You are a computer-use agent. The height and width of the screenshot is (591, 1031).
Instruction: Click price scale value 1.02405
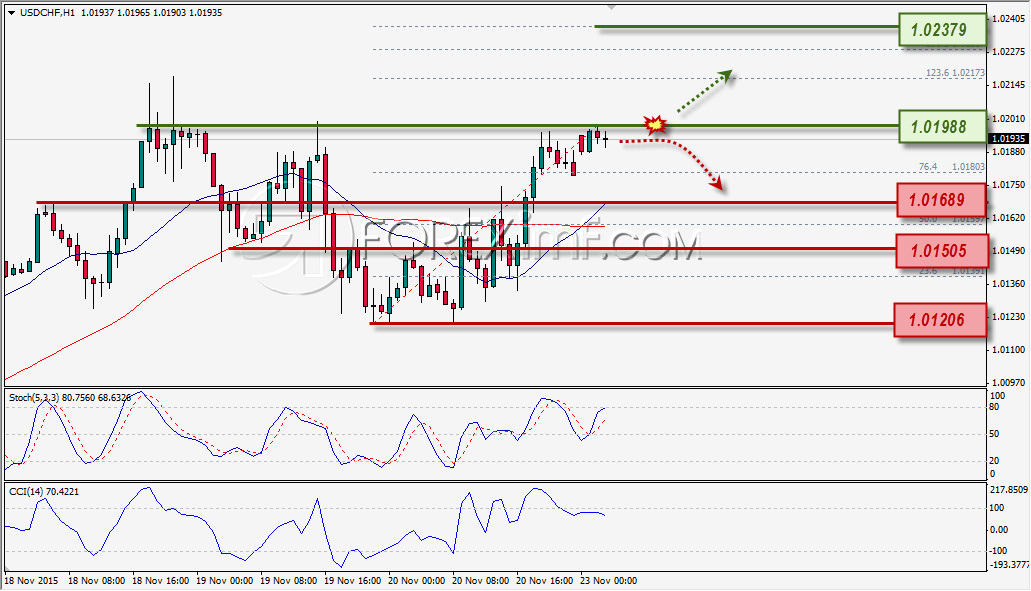pyautogui.click(x=1009, y=18)
